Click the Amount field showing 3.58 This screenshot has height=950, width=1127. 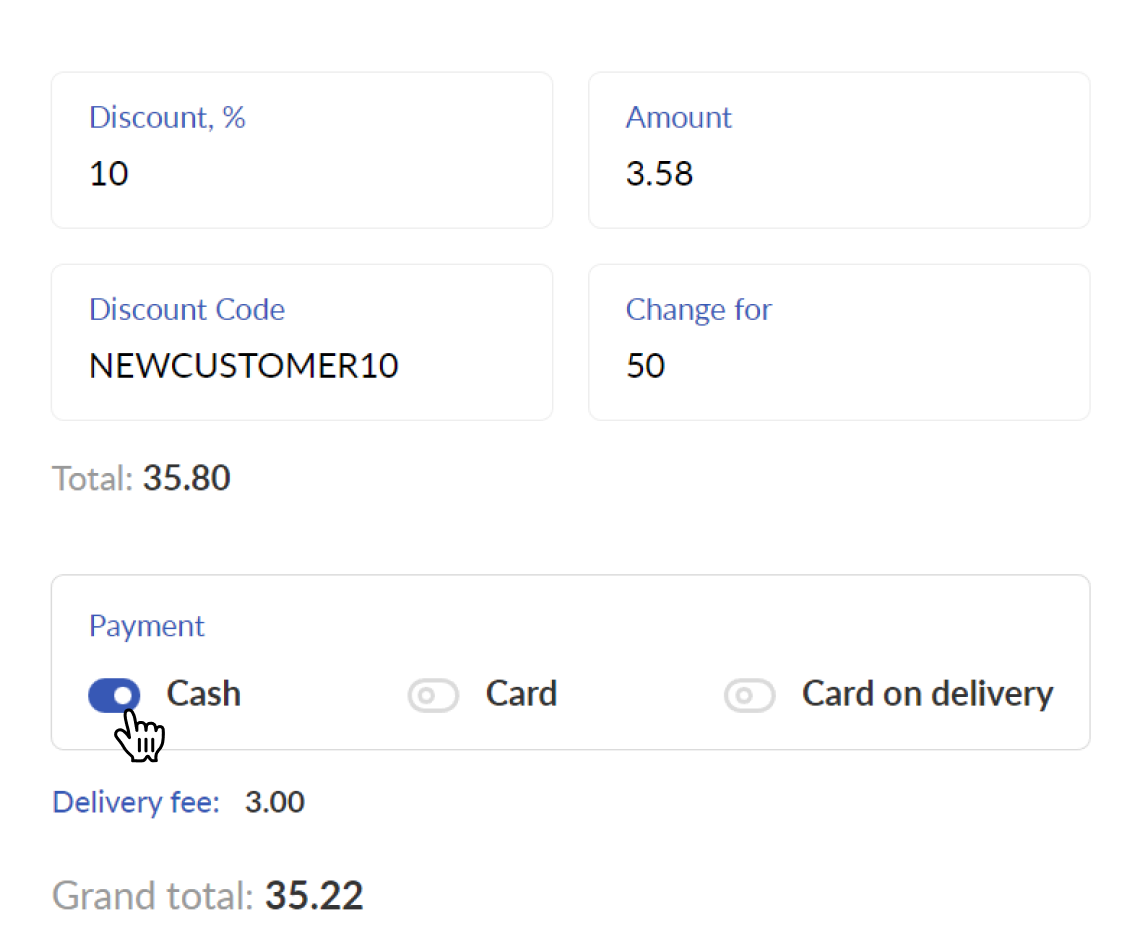click(839, 150)
